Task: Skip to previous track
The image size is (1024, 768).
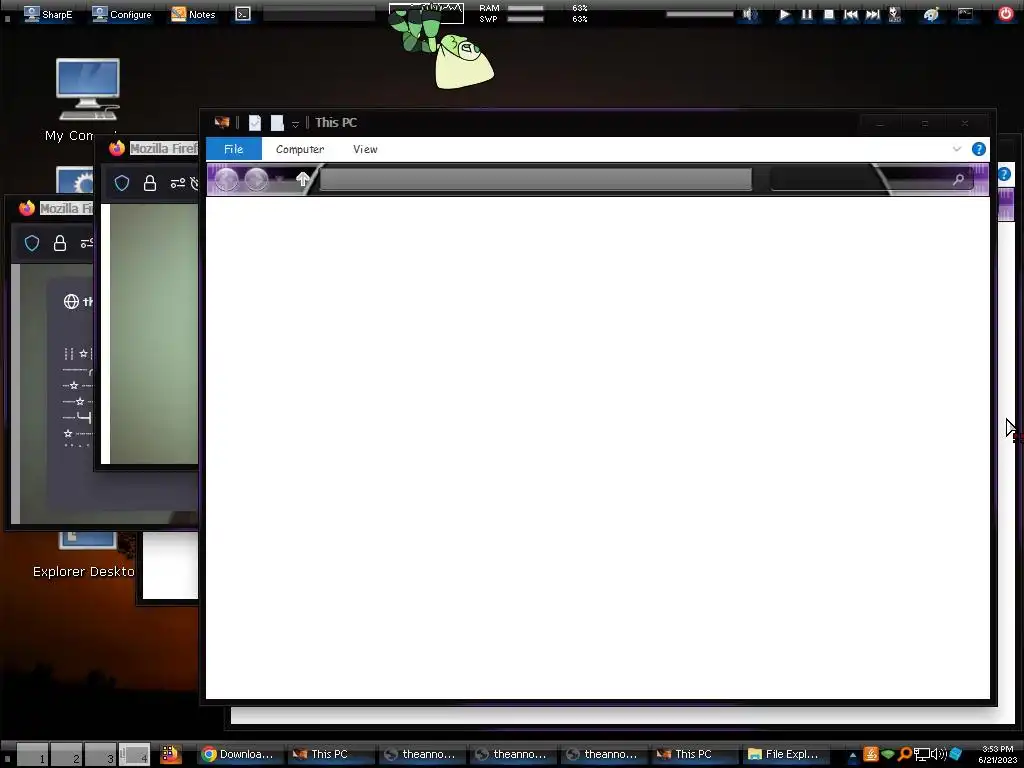Action: 850,14
